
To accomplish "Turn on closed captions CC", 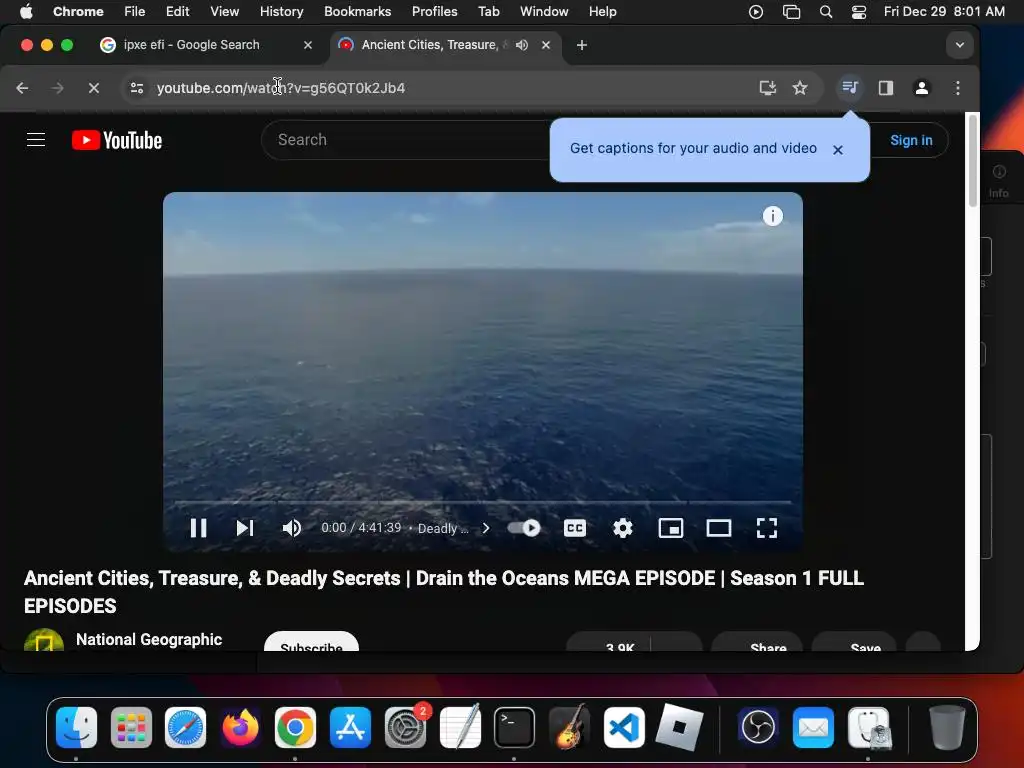I will click(575, 528).
